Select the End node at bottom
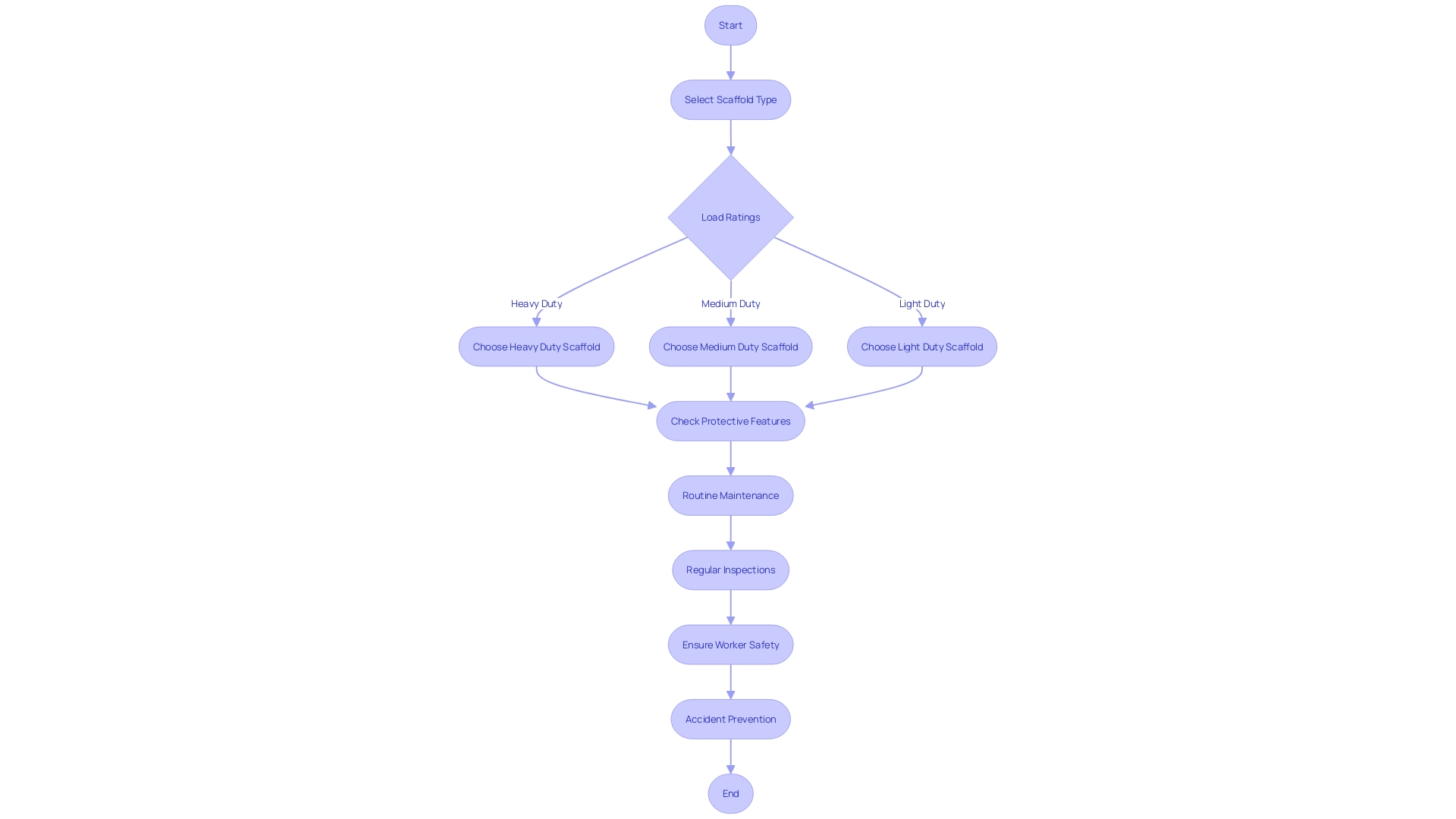The image size is (1456, 819). 730,793
